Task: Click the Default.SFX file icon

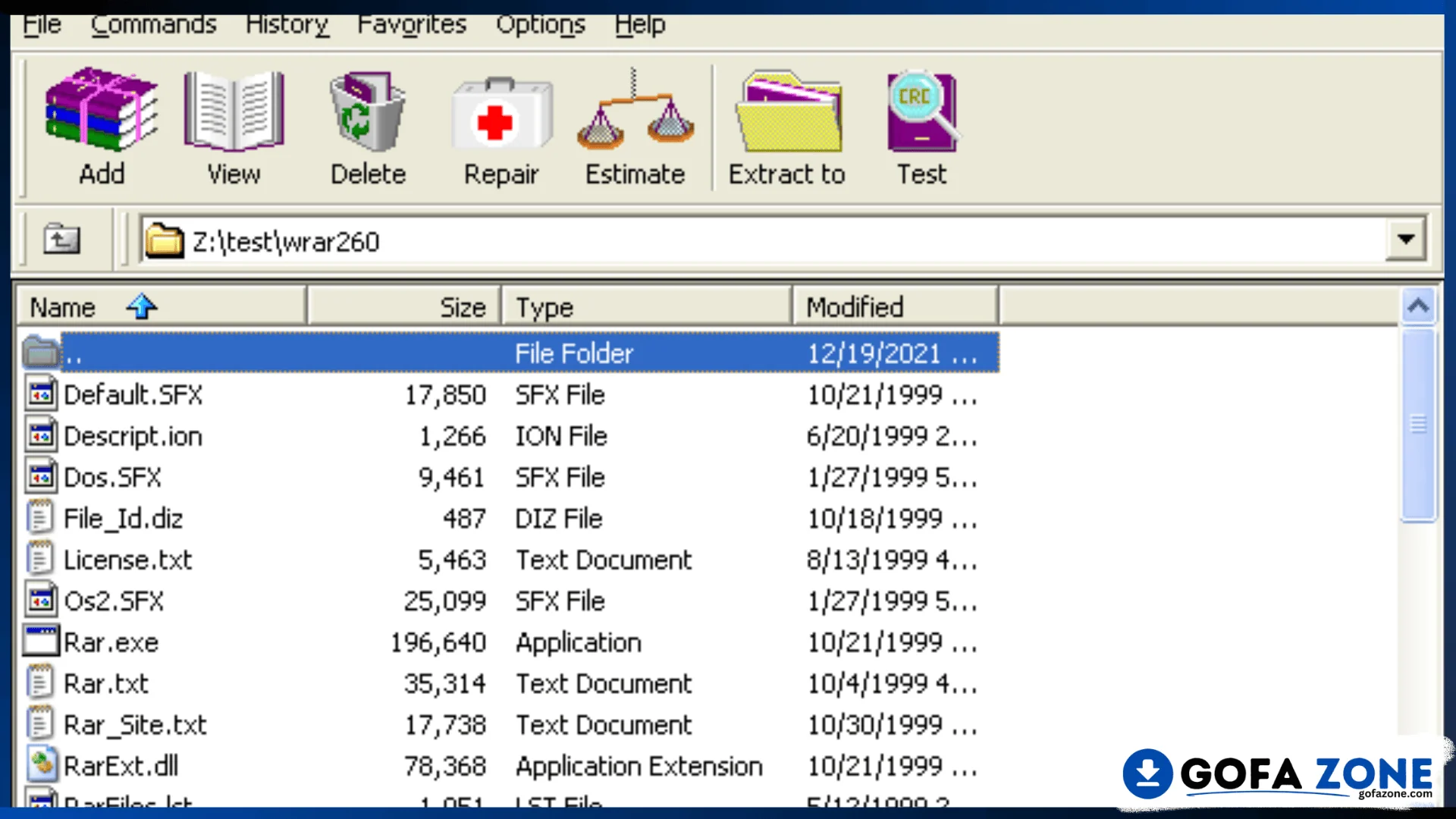Action: 41,394
